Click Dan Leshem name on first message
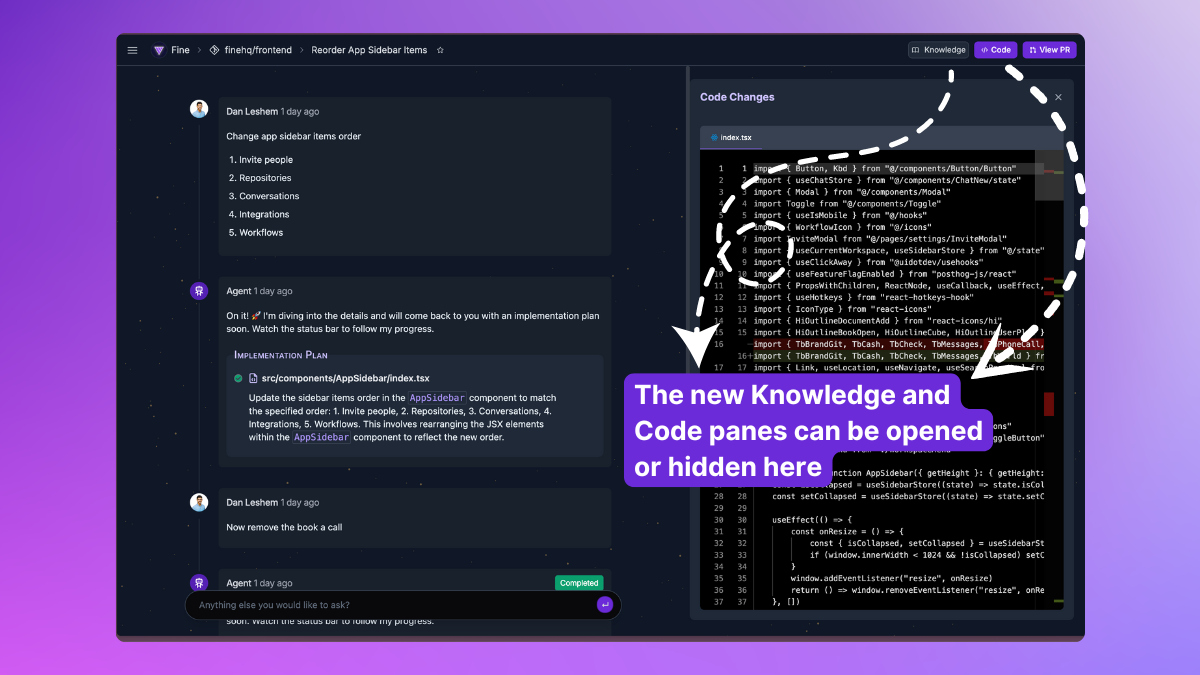Image resolution: width=1200 pixels, height=675 pixels. [x=252, y=112]
